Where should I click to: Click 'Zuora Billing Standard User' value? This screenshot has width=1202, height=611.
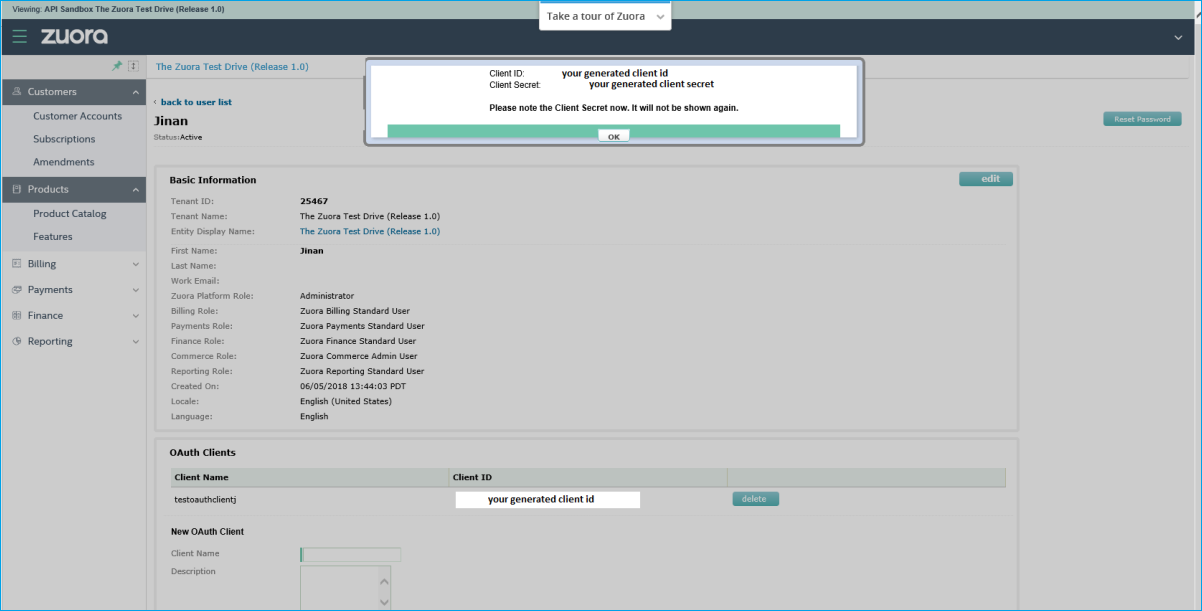click(x=355, y=311)
